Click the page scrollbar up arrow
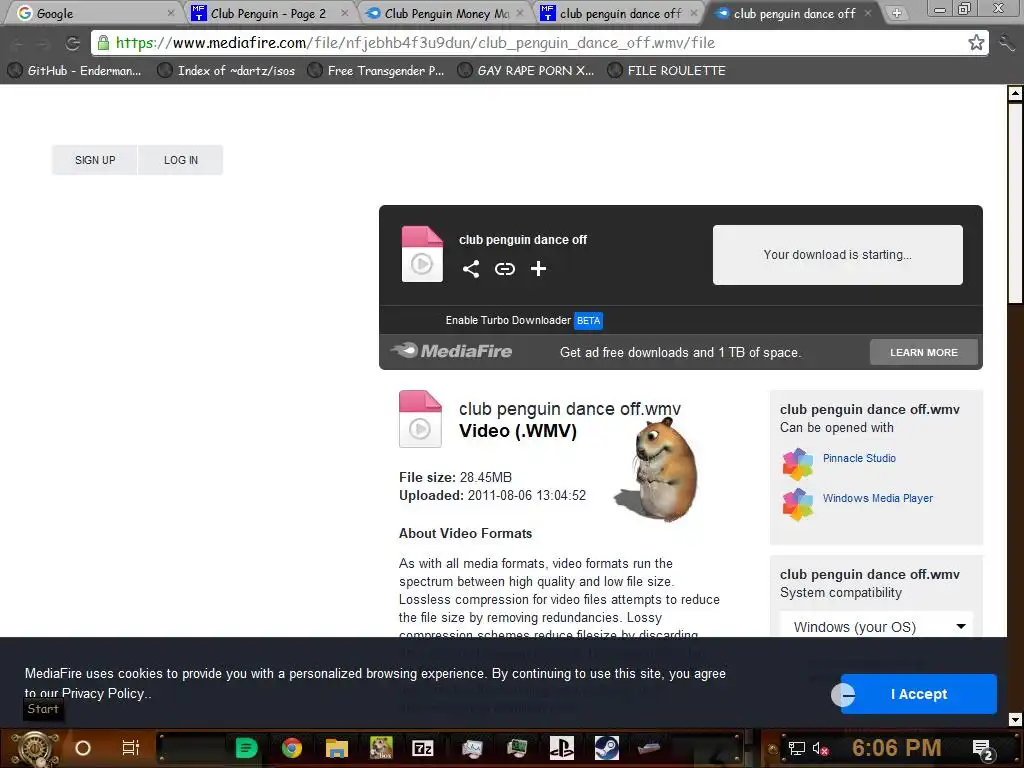Image resolution: width=1024 pixels, height=768 pixels. tap(1015, 93)
